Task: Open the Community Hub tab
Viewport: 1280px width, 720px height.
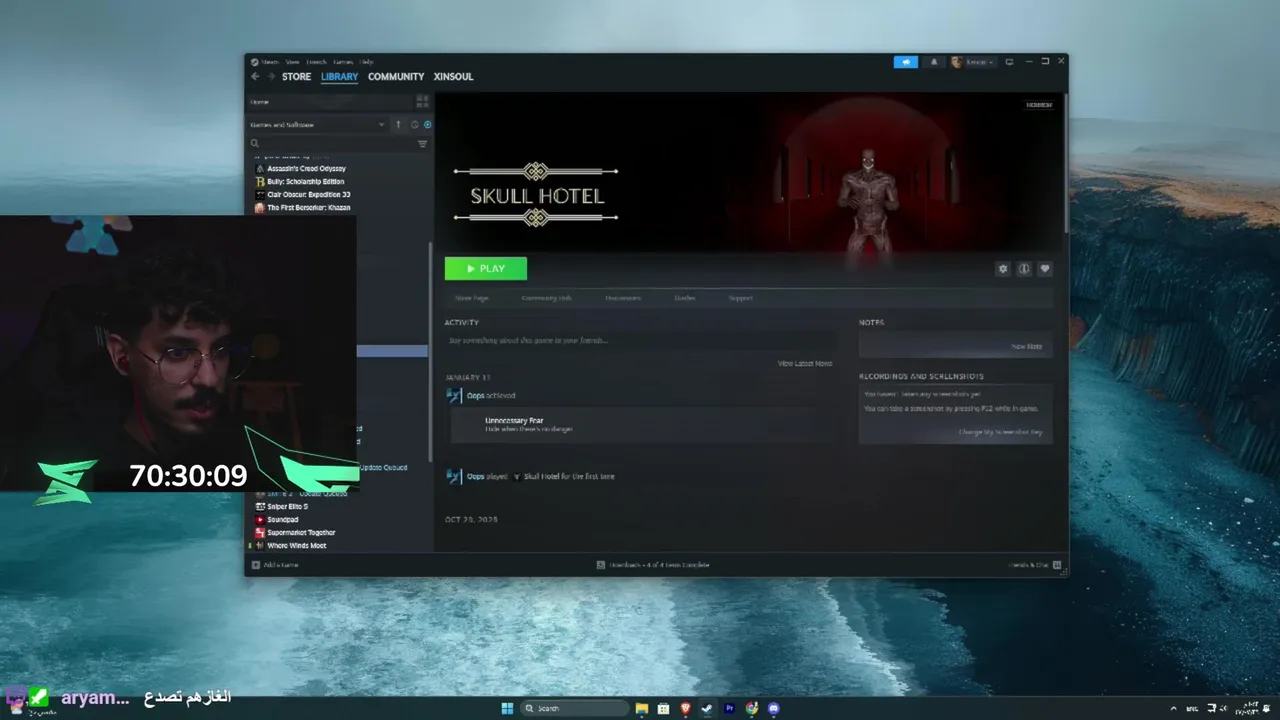Action: tap(547, 298)
